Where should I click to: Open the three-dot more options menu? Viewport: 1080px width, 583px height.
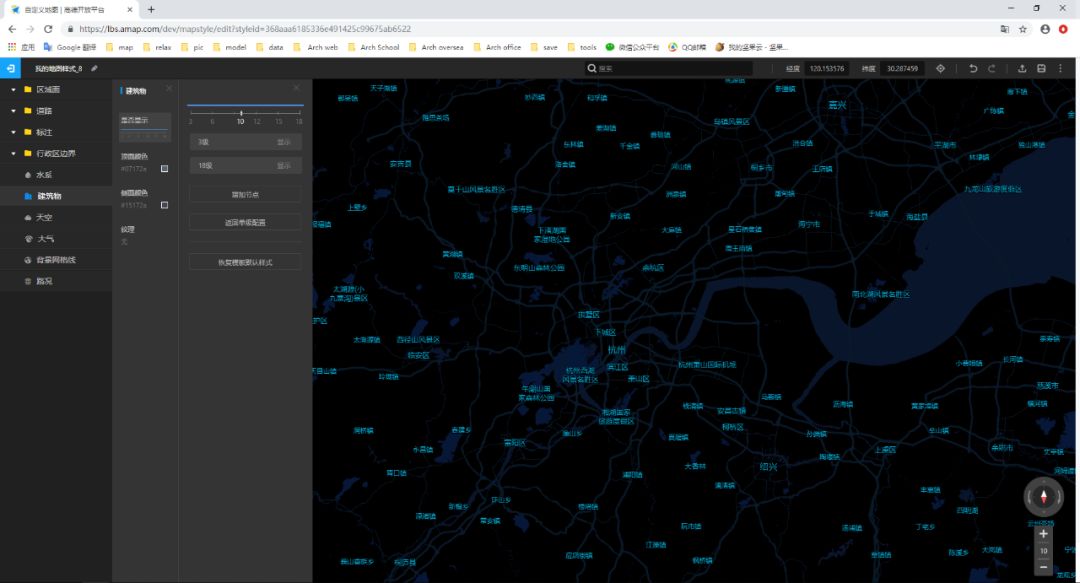click(1061, 68)
